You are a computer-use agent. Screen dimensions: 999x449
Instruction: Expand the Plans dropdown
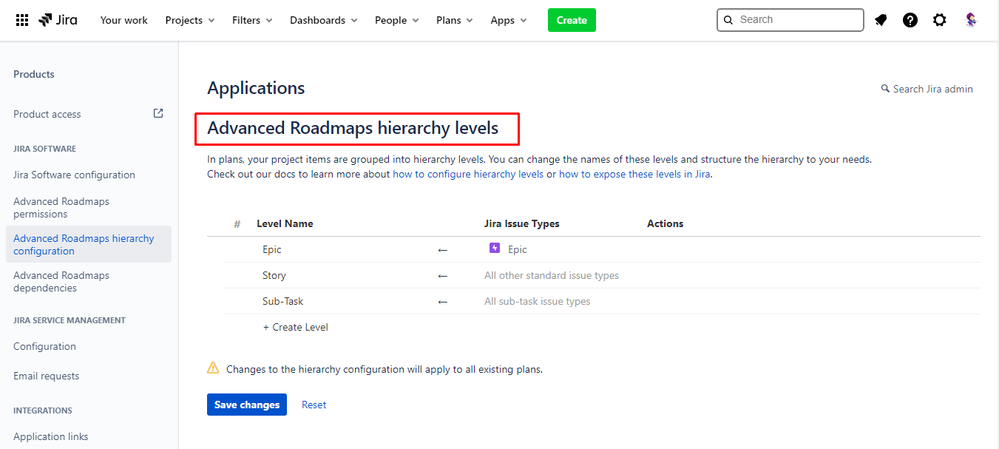[455, 20]
